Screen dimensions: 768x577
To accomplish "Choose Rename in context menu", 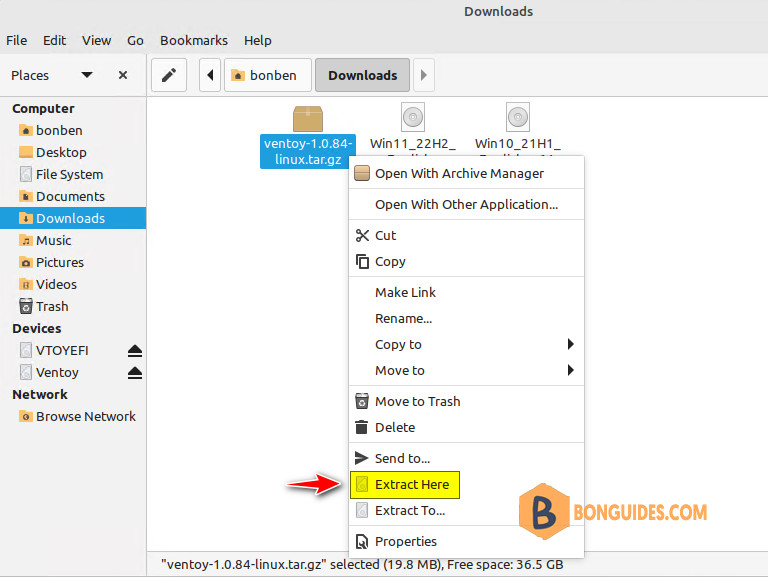I will coord(466,318).
